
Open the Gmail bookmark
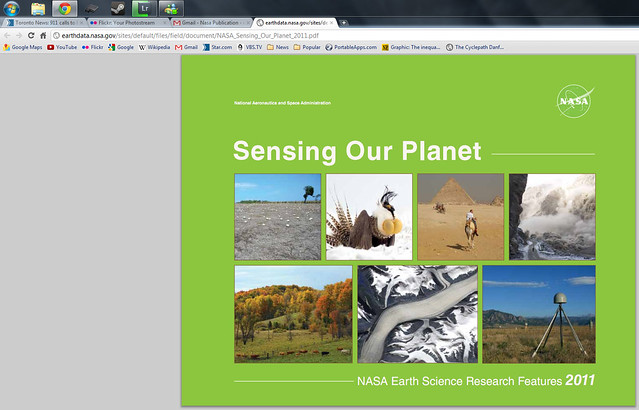186,47
